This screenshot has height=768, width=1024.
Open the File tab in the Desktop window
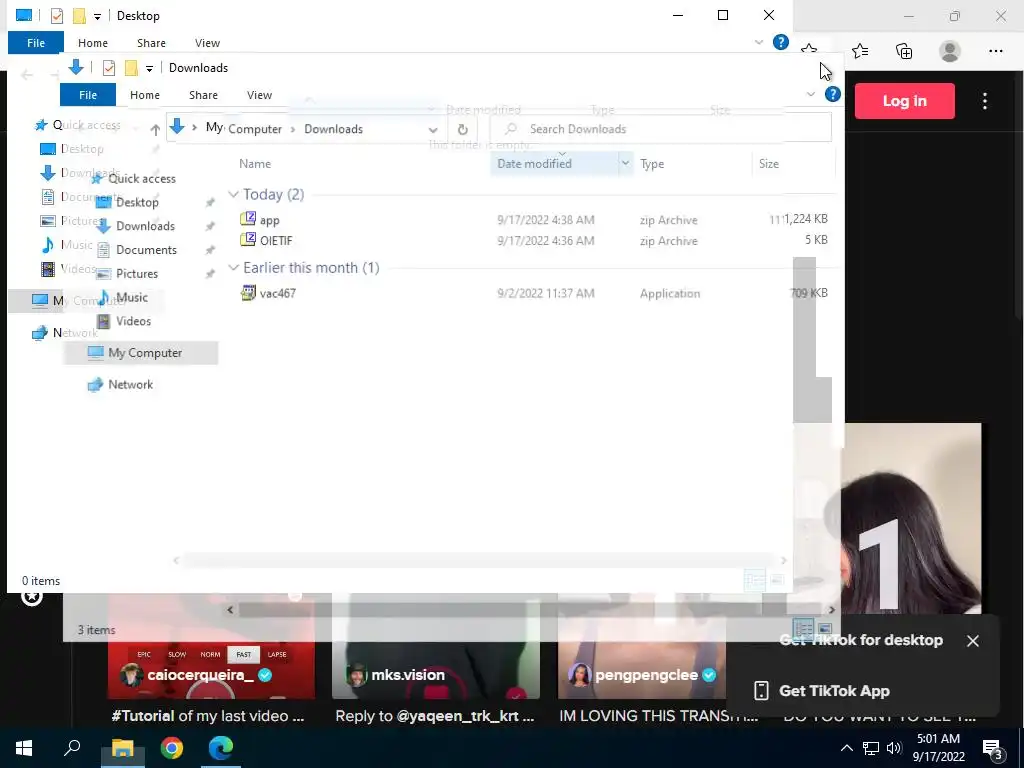(x=36, y=43)
